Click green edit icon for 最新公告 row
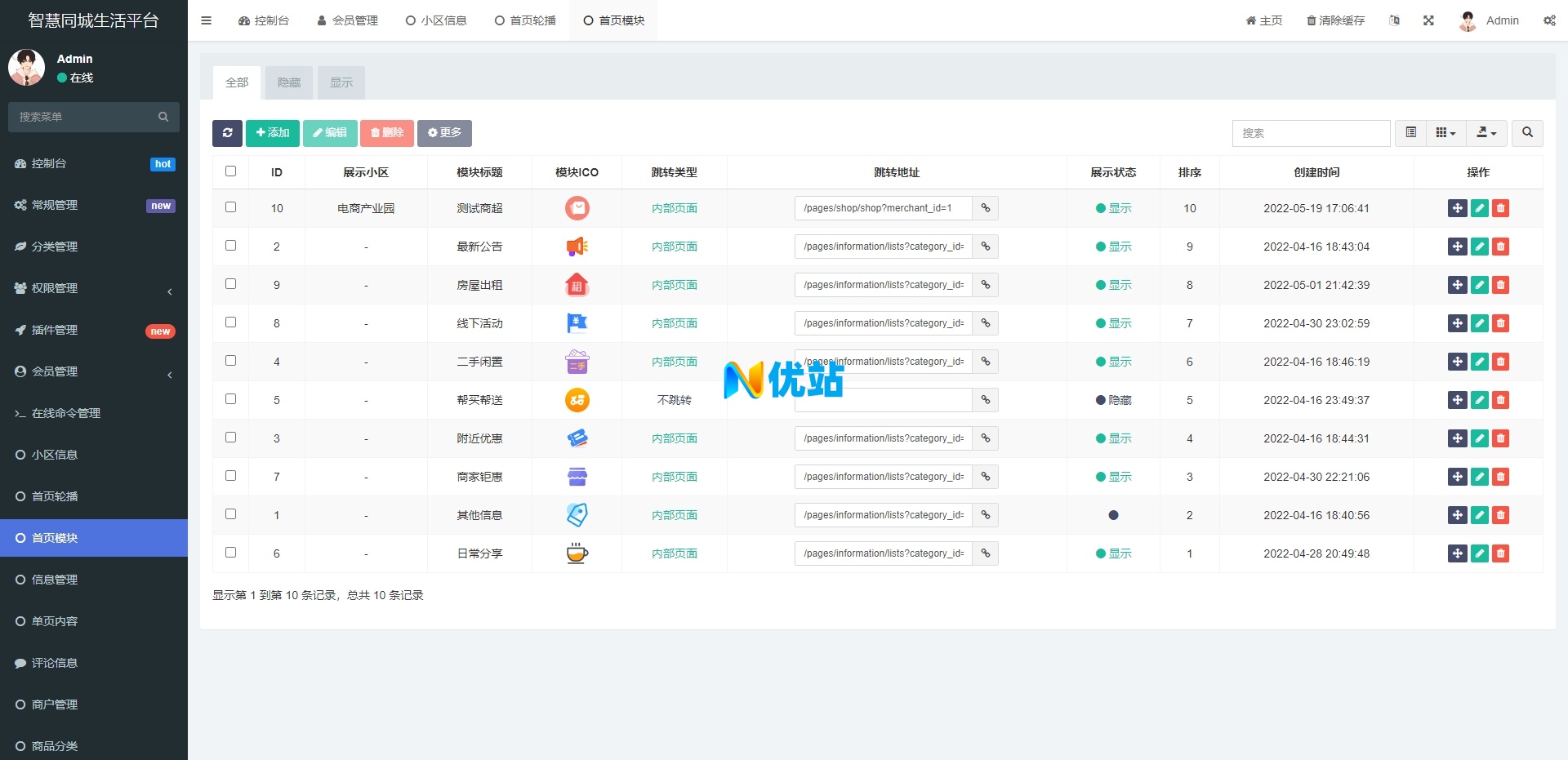1568x760 pixels. pos(1479,247)
